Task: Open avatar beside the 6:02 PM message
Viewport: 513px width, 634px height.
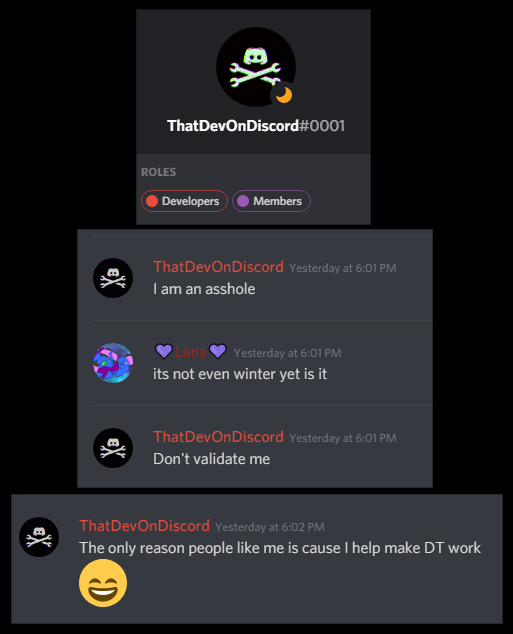Action: tap(39, 537)
